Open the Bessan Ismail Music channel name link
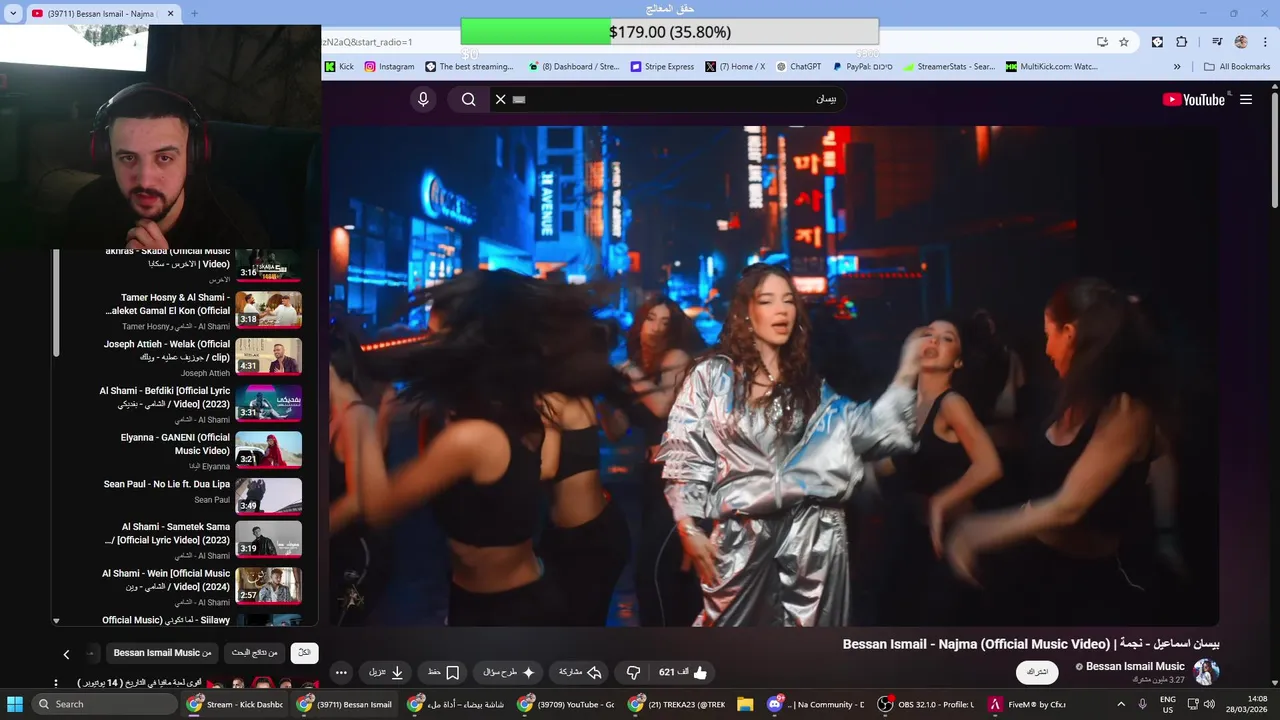This screenshot has width=1280, height=720. point(1135,666)
